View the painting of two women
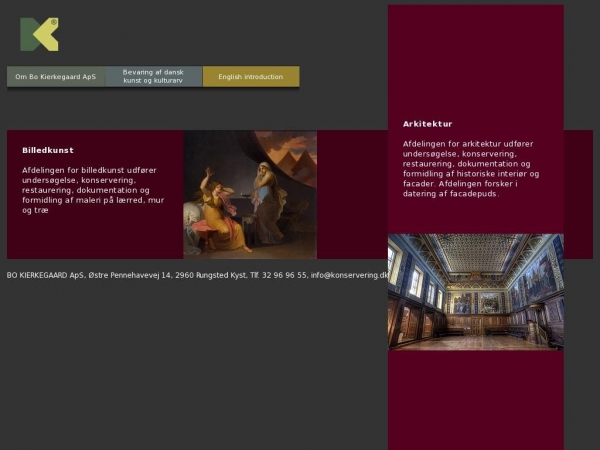 tap(250, 194)
